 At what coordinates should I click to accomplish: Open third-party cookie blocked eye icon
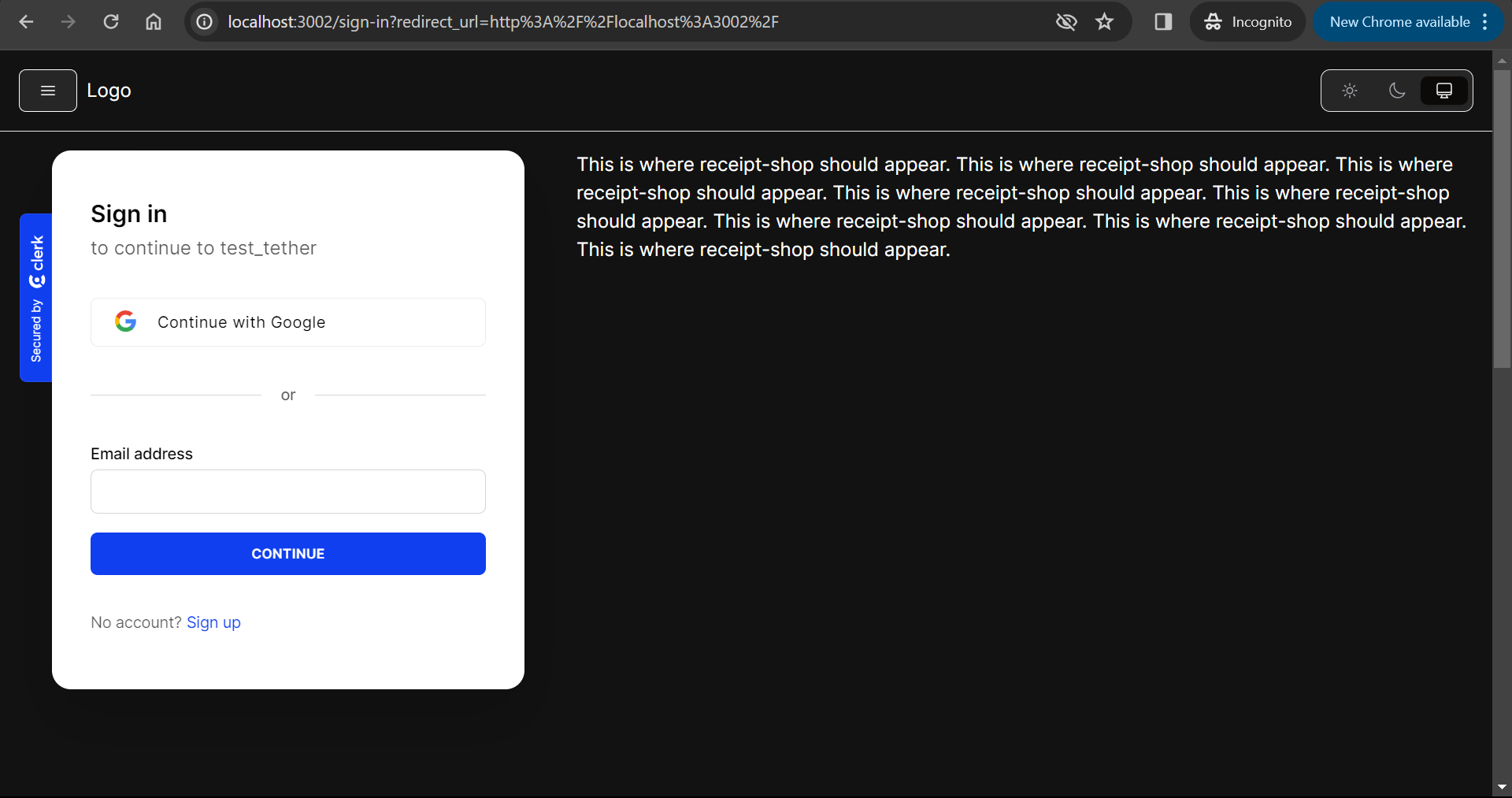coord(1066,22)
